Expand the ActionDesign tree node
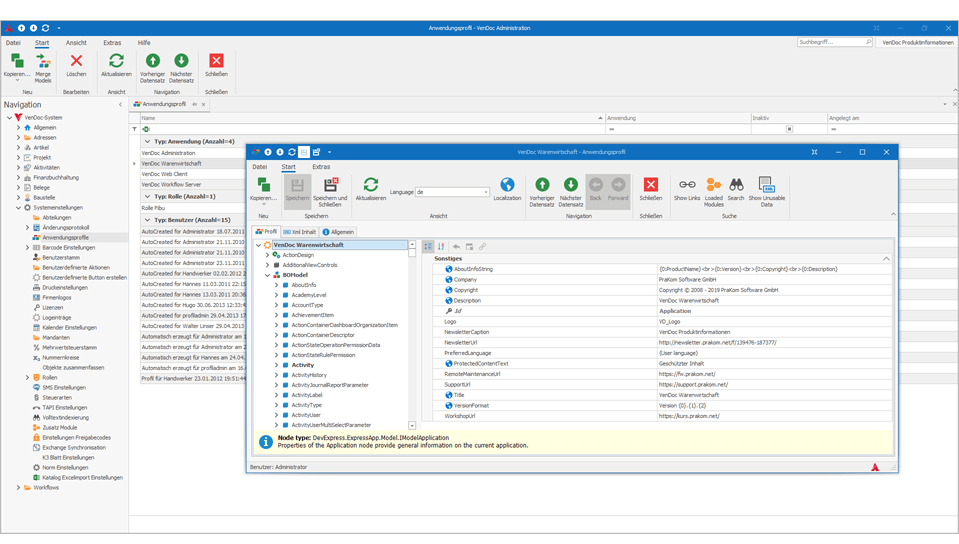Viewport: 959px width, 544px height. tap(267, 255)
